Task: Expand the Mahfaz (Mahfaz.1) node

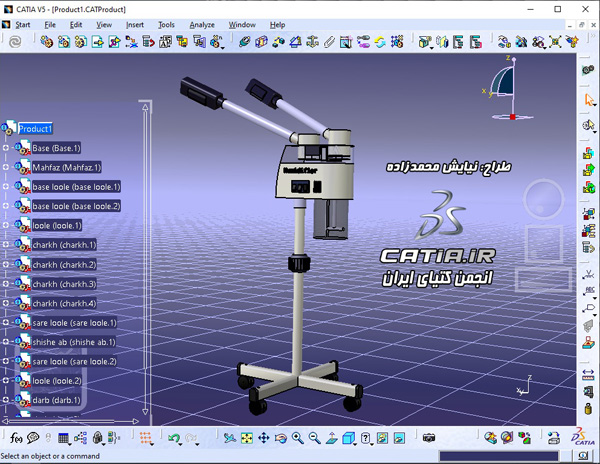Action: (6, 167)
